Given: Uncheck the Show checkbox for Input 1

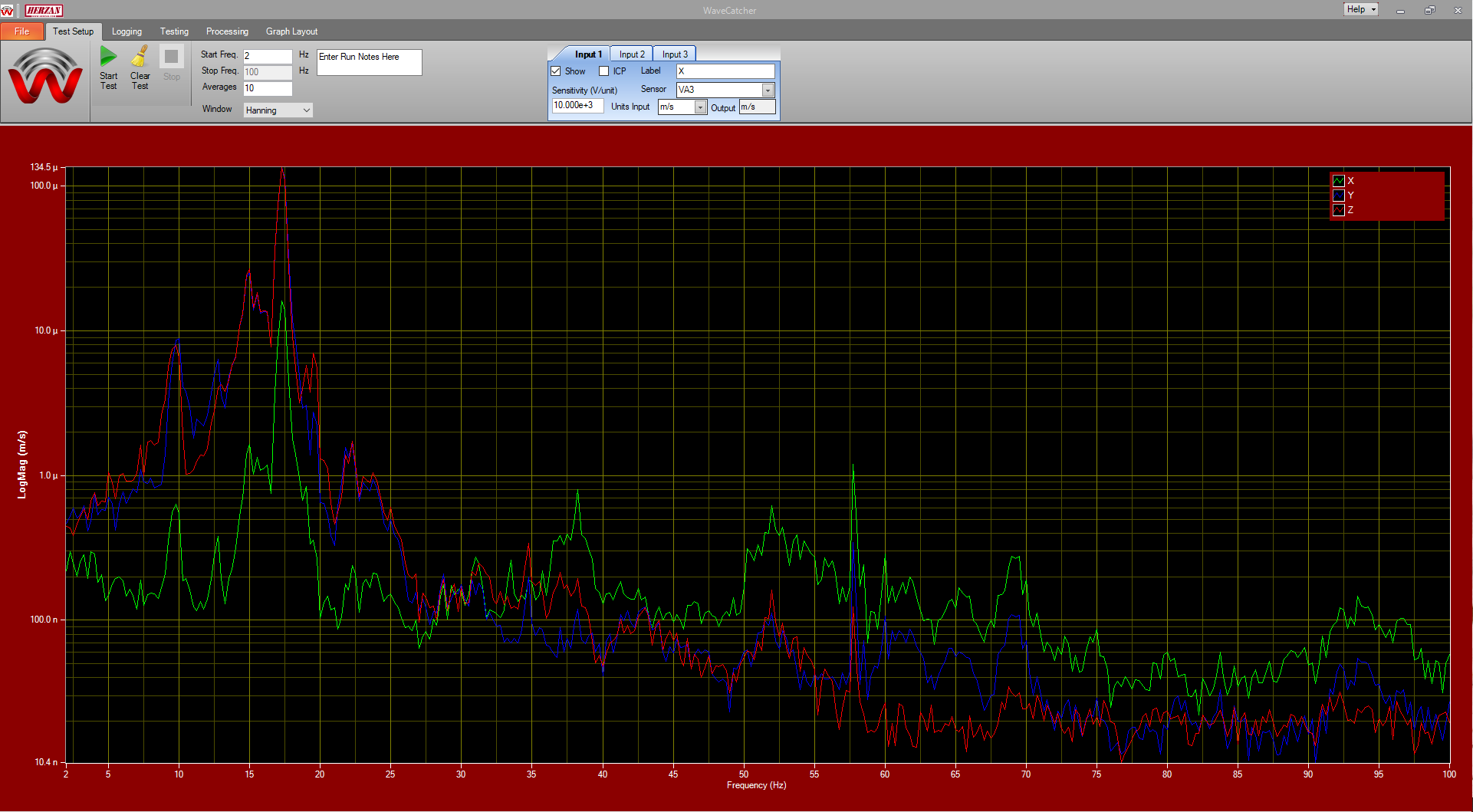Looking at the screenshot, I should [556, 71].
